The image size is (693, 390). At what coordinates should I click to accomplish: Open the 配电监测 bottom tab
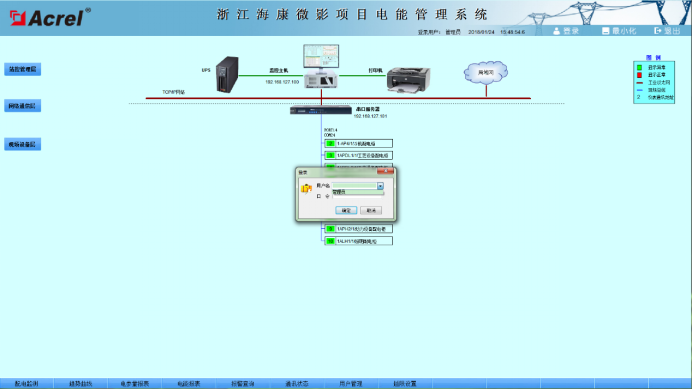click(27, 384)
